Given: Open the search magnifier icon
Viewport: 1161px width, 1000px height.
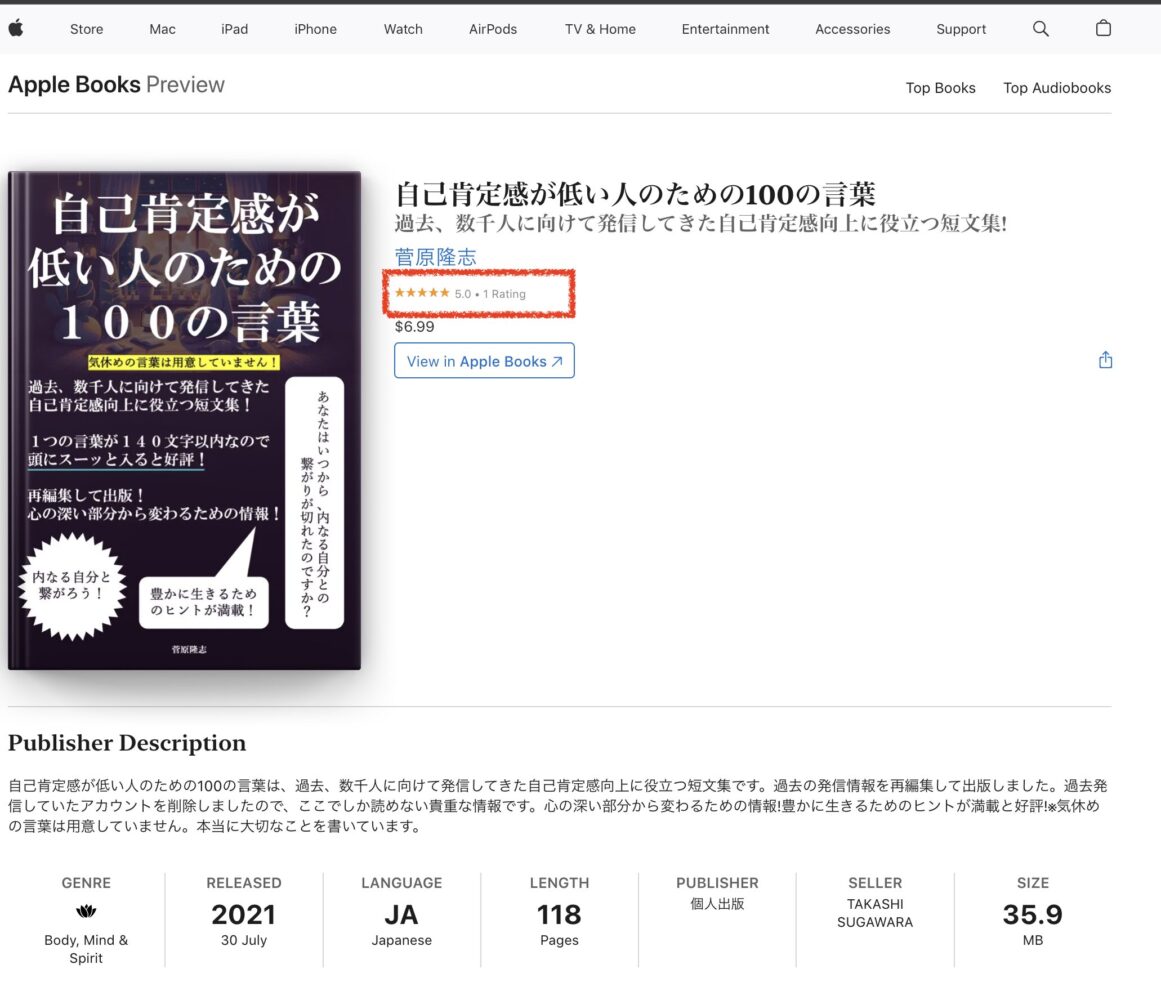Looking at the screenshot, I should tap(1040, 28).
